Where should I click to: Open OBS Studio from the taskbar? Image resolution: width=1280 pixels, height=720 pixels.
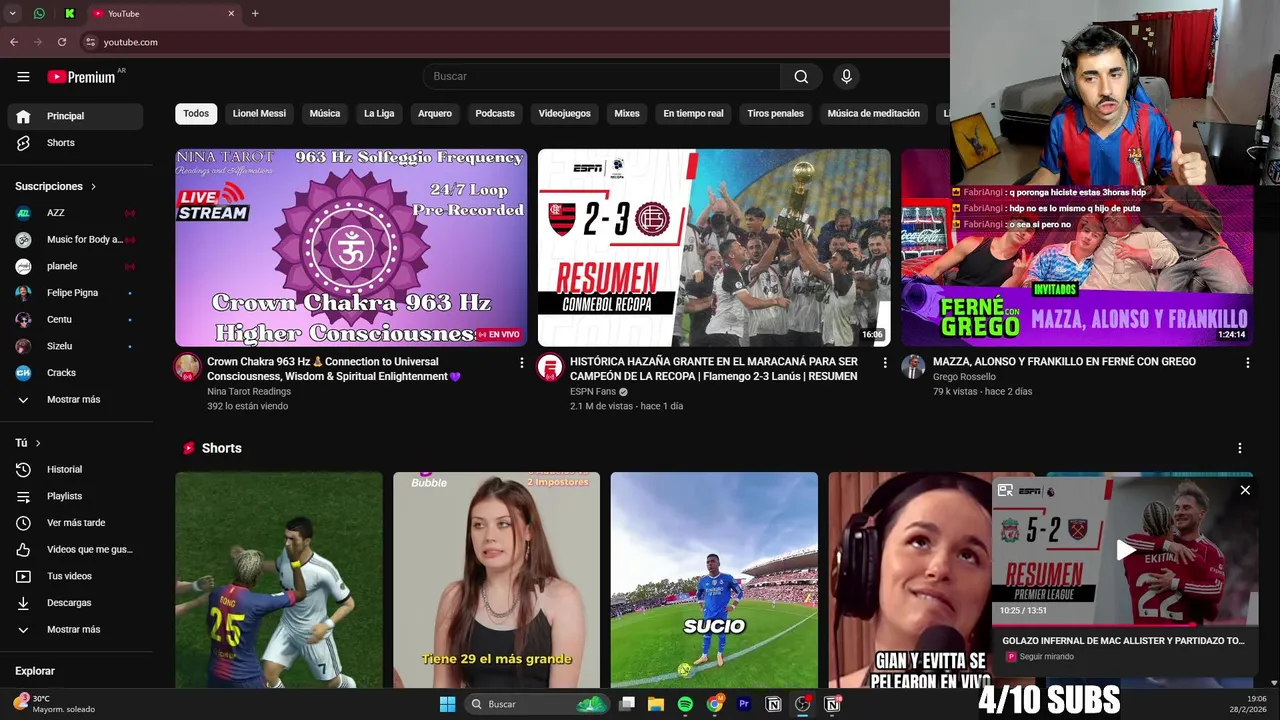[x=802, y=704]
